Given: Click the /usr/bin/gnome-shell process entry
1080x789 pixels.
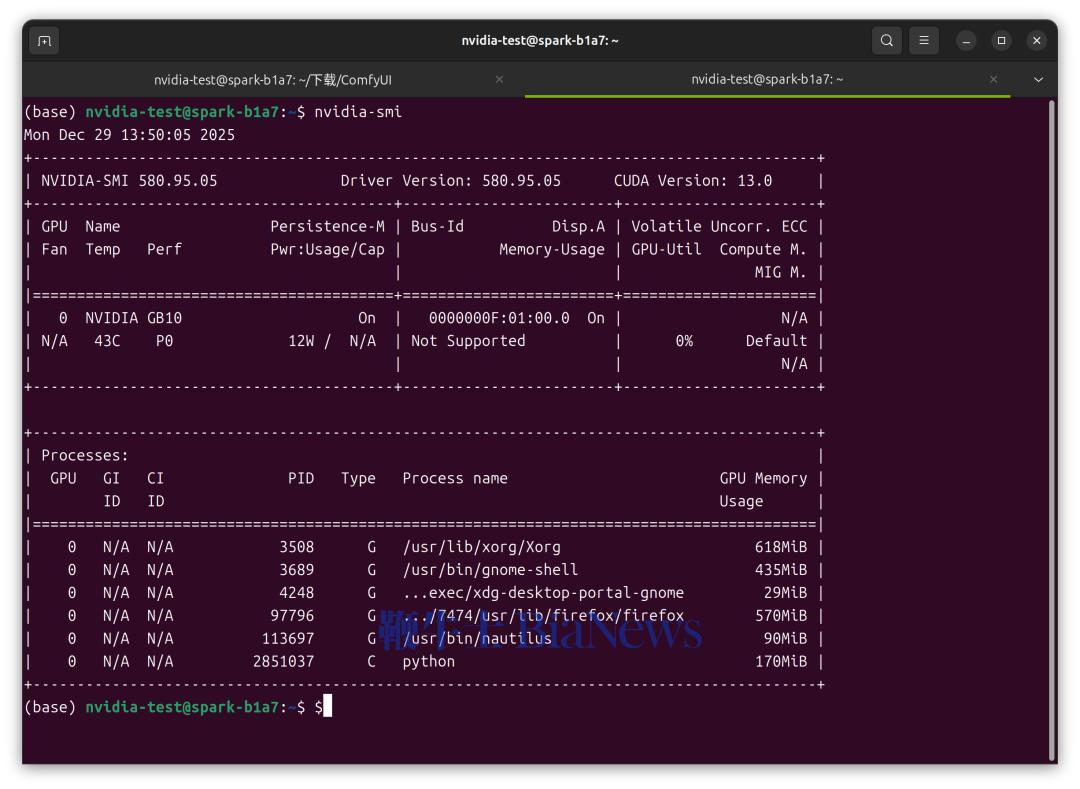Looking at the screenshot, I should [490, 570].
